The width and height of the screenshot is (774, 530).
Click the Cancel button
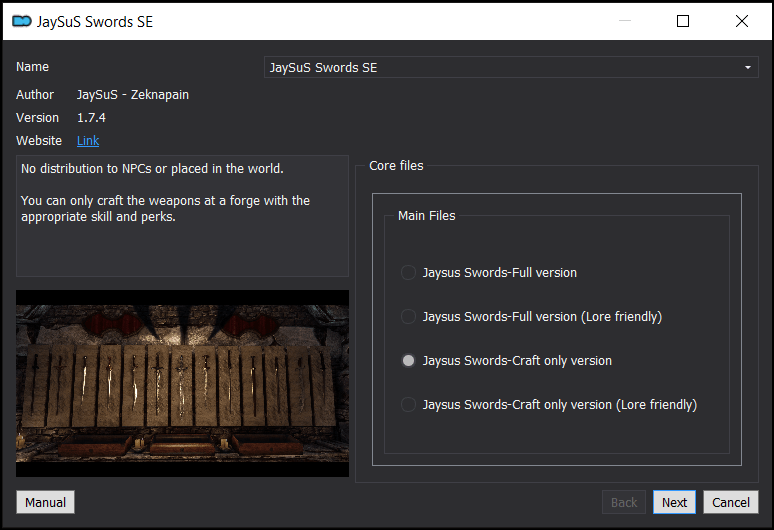731,502
